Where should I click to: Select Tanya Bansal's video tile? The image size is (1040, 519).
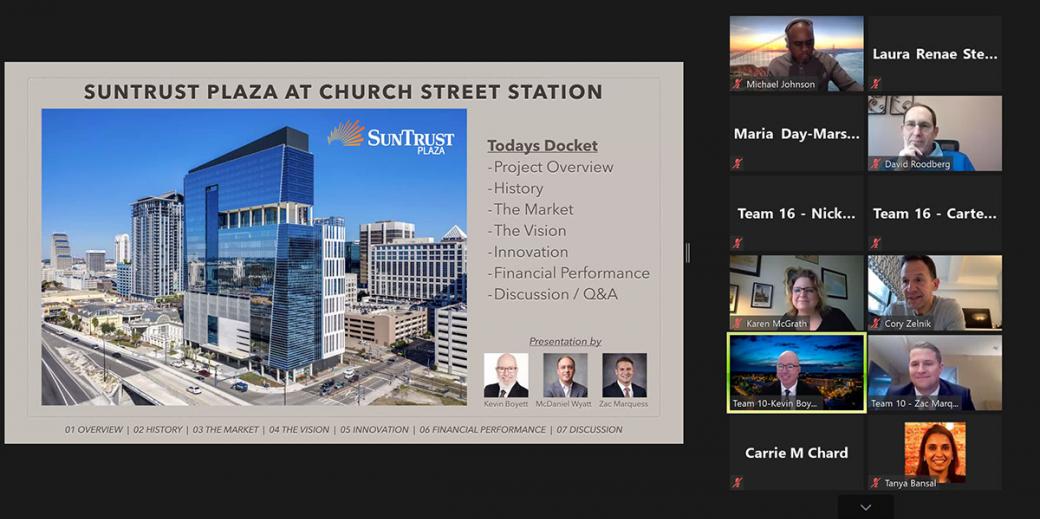click(x=935, y=452)
